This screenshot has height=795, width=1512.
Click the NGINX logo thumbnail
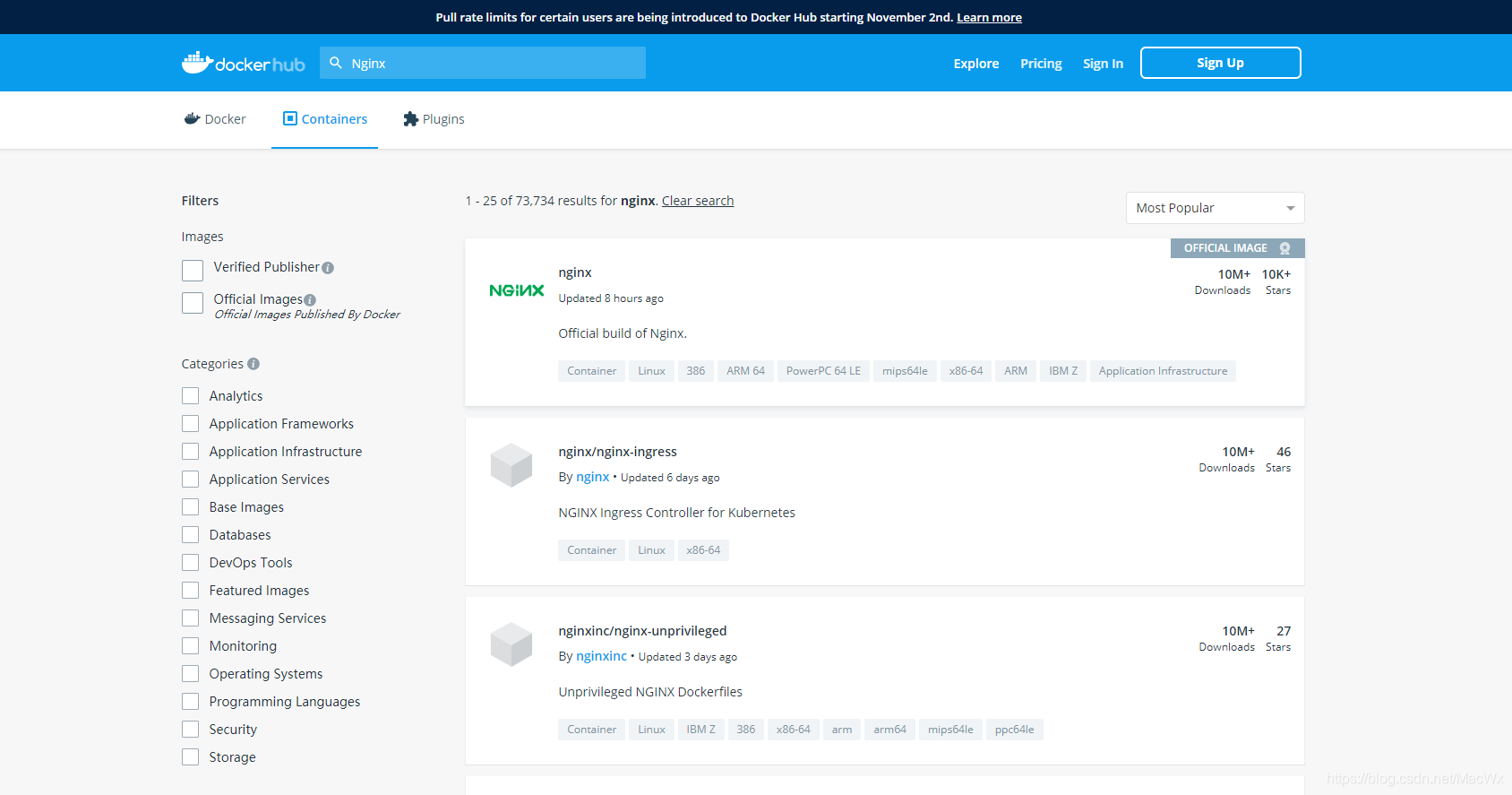tap(517, 290)
